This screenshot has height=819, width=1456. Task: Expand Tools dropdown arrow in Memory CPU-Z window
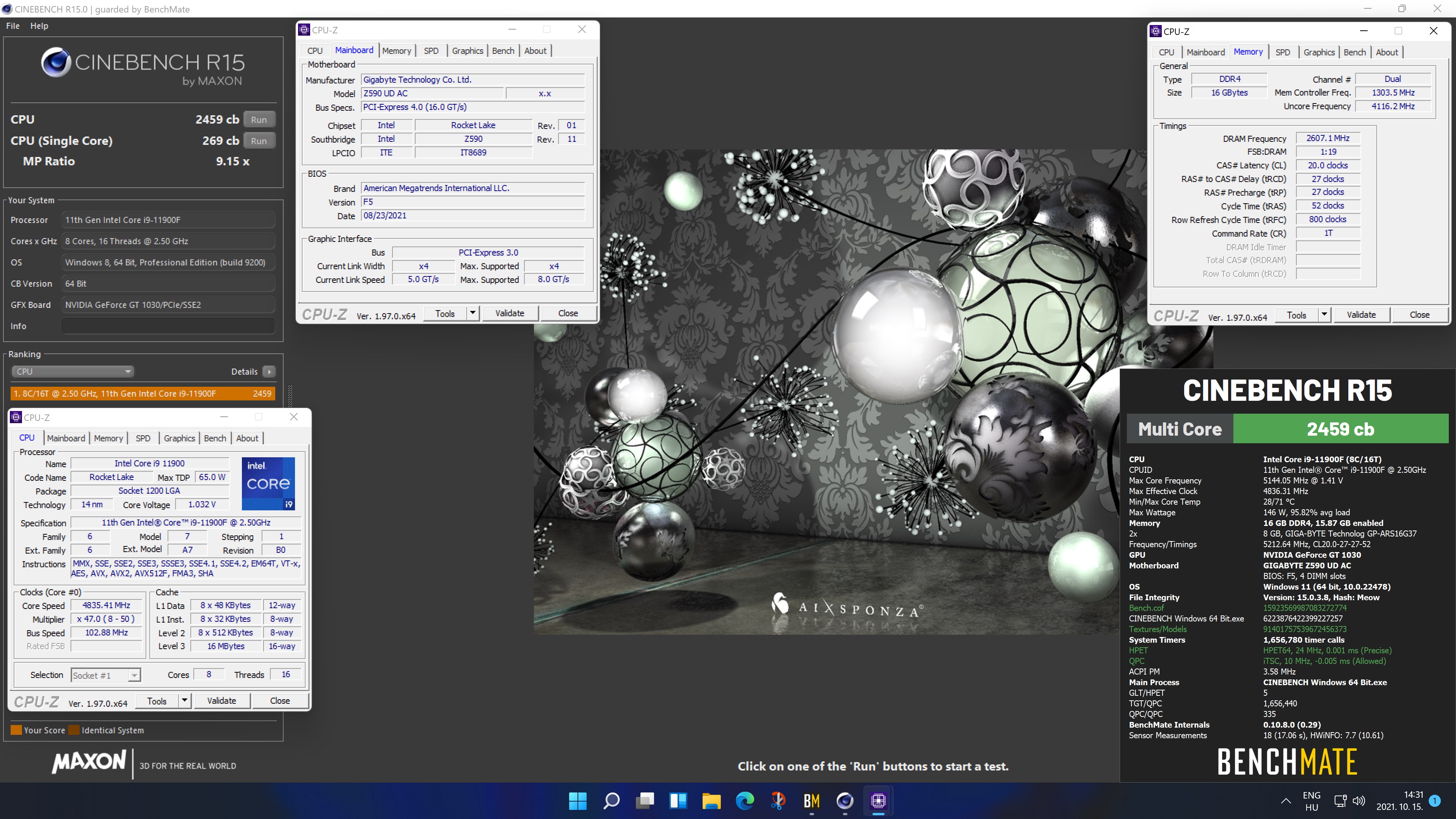tap(1324, 315)
